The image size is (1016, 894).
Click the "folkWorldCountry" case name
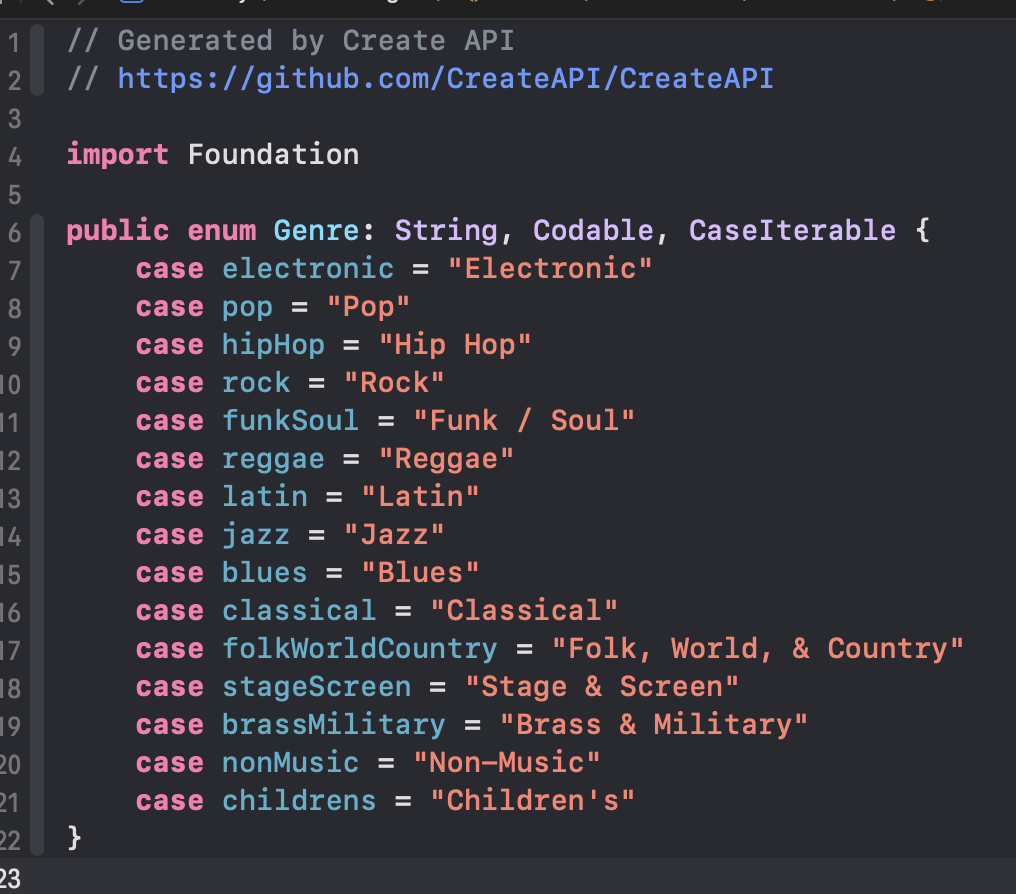click(x=360, y=649)
